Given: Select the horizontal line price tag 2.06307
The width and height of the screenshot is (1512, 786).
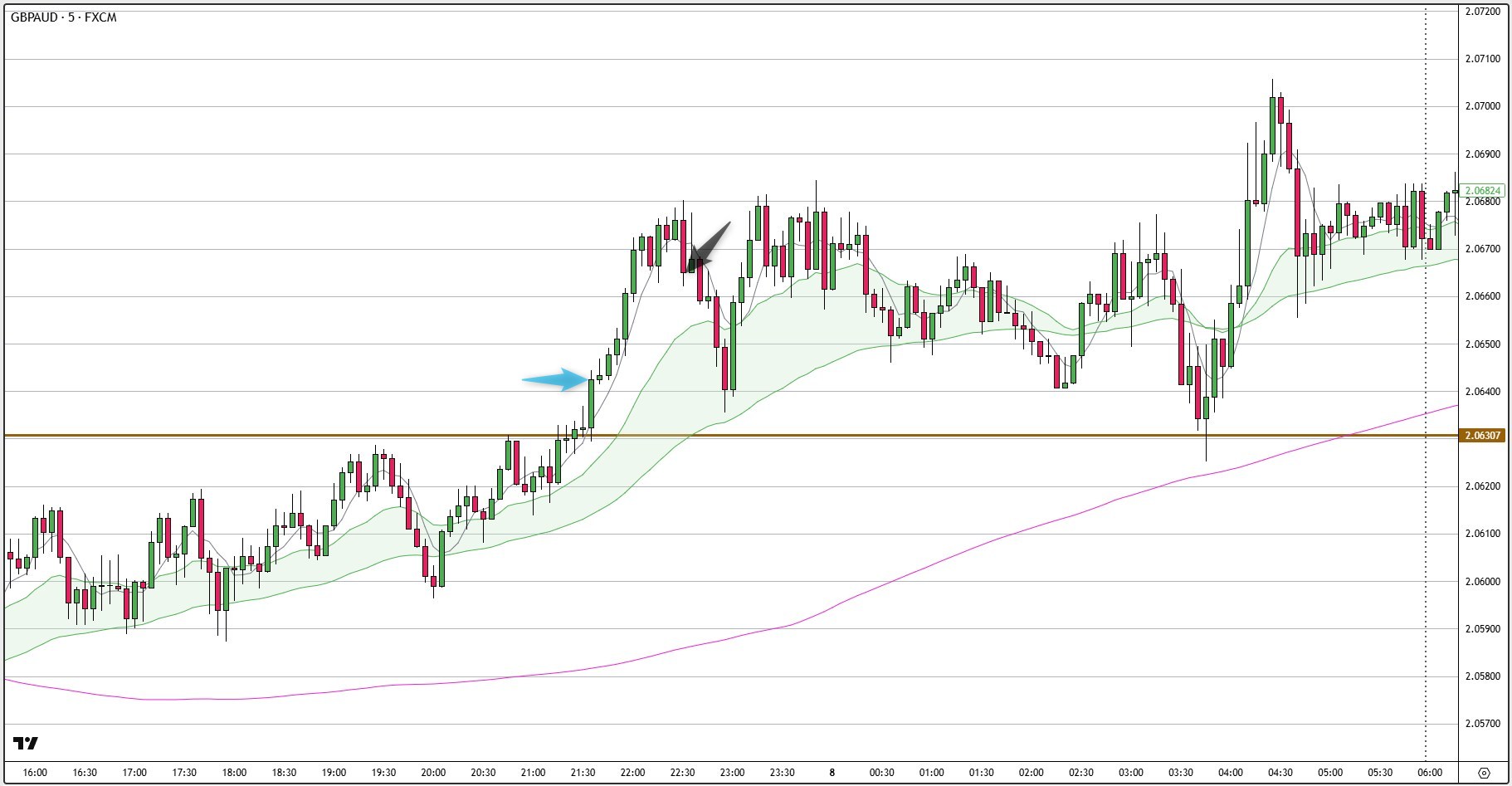Looking at the screenshot, I should click(1484, 435).
